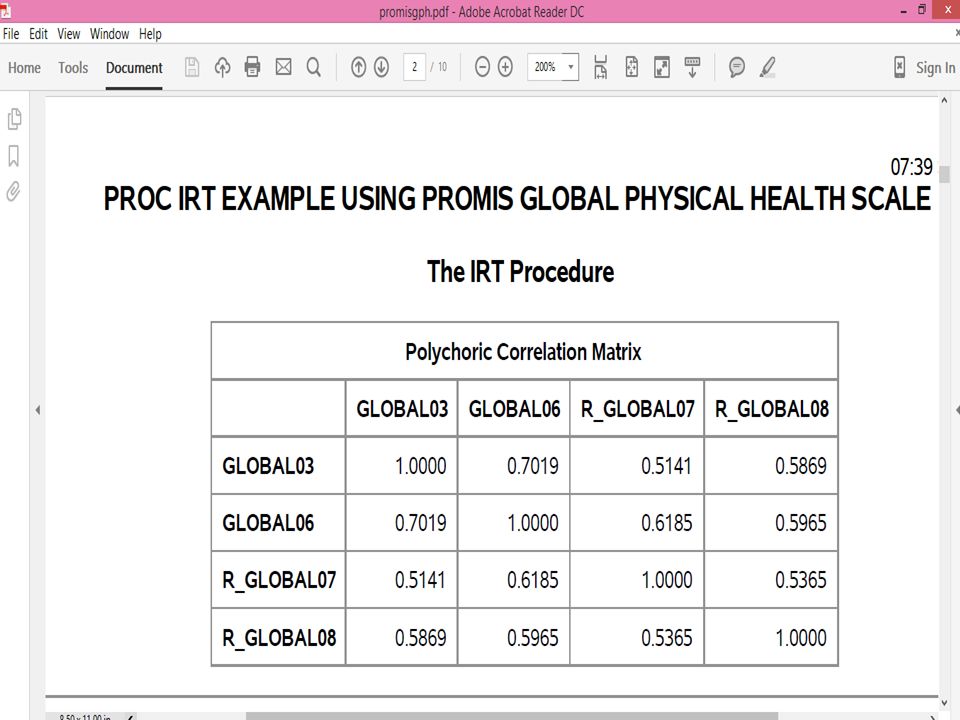Click the R_GLOBAL07 column header
The width and height of the screenshot is (960, 720).
tap(637, 408)
